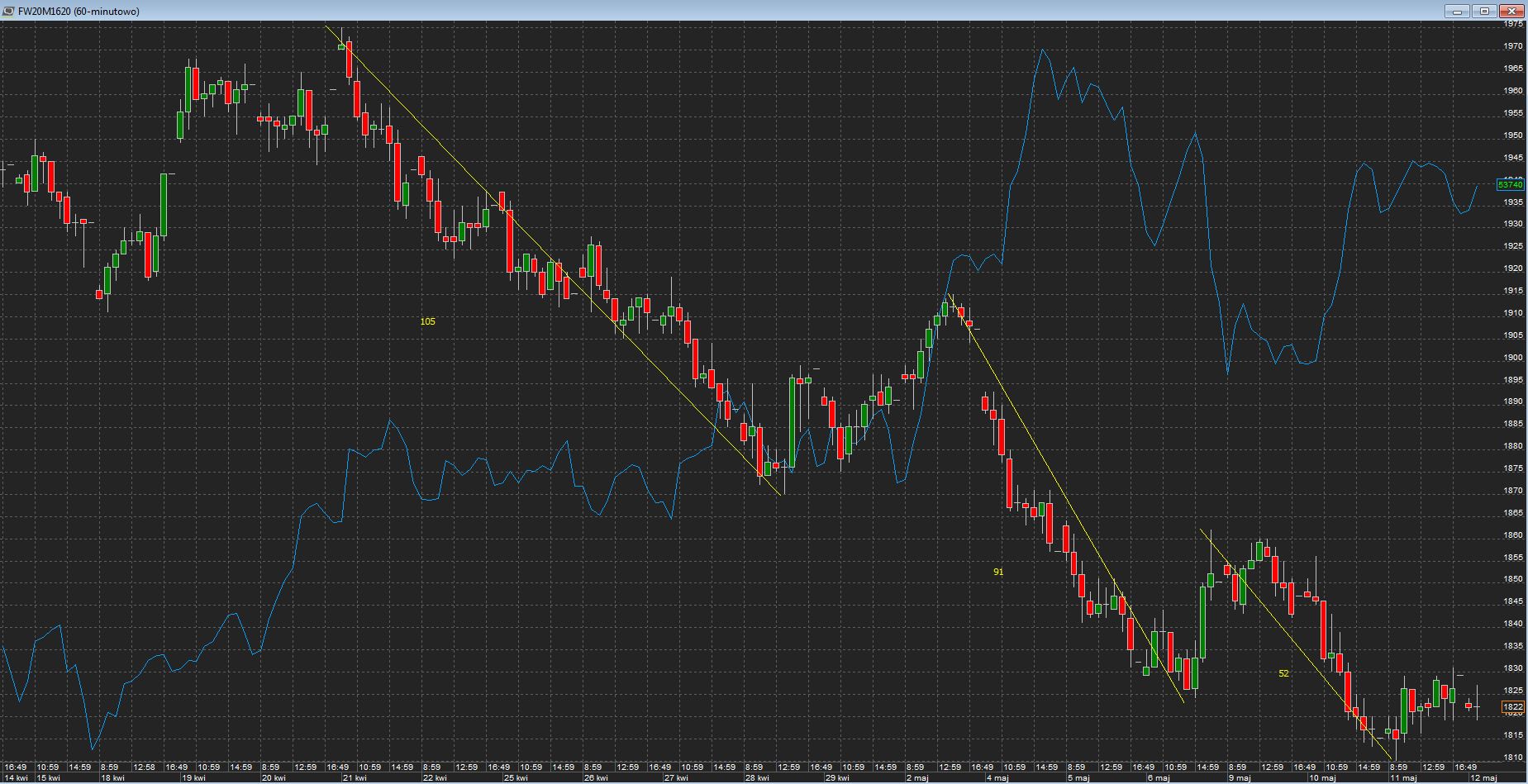Select the yellow '105' trend line label
Screen dimensions: 1528x784
tap(427, 321)
